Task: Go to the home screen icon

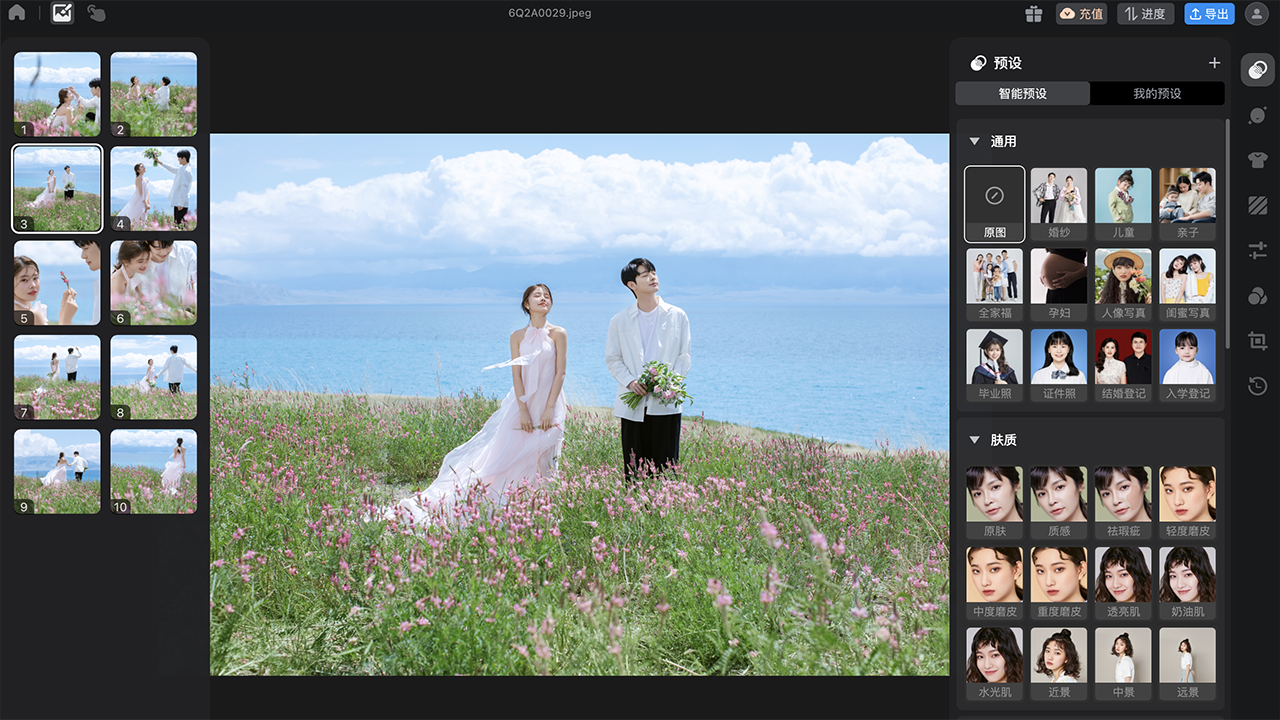Action: (17, 13)
